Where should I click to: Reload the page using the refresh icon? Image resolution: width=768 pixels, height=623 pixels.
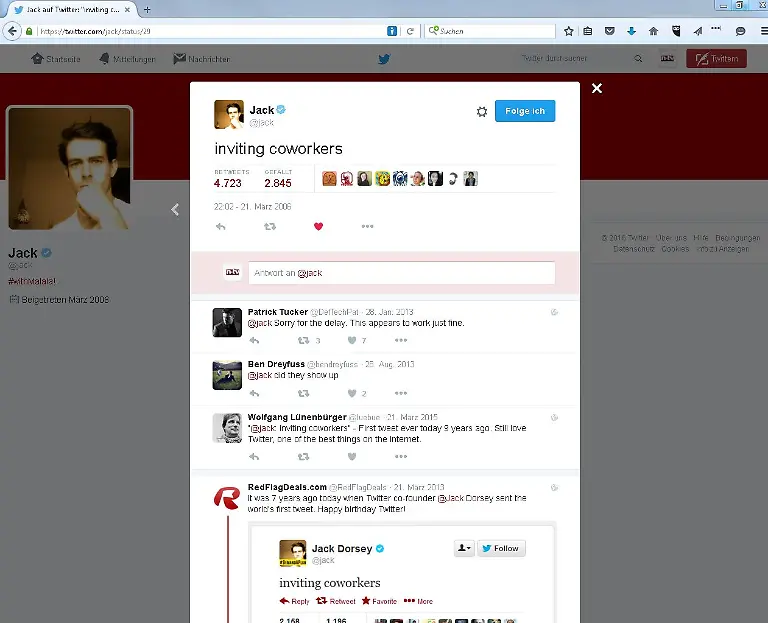410,31
